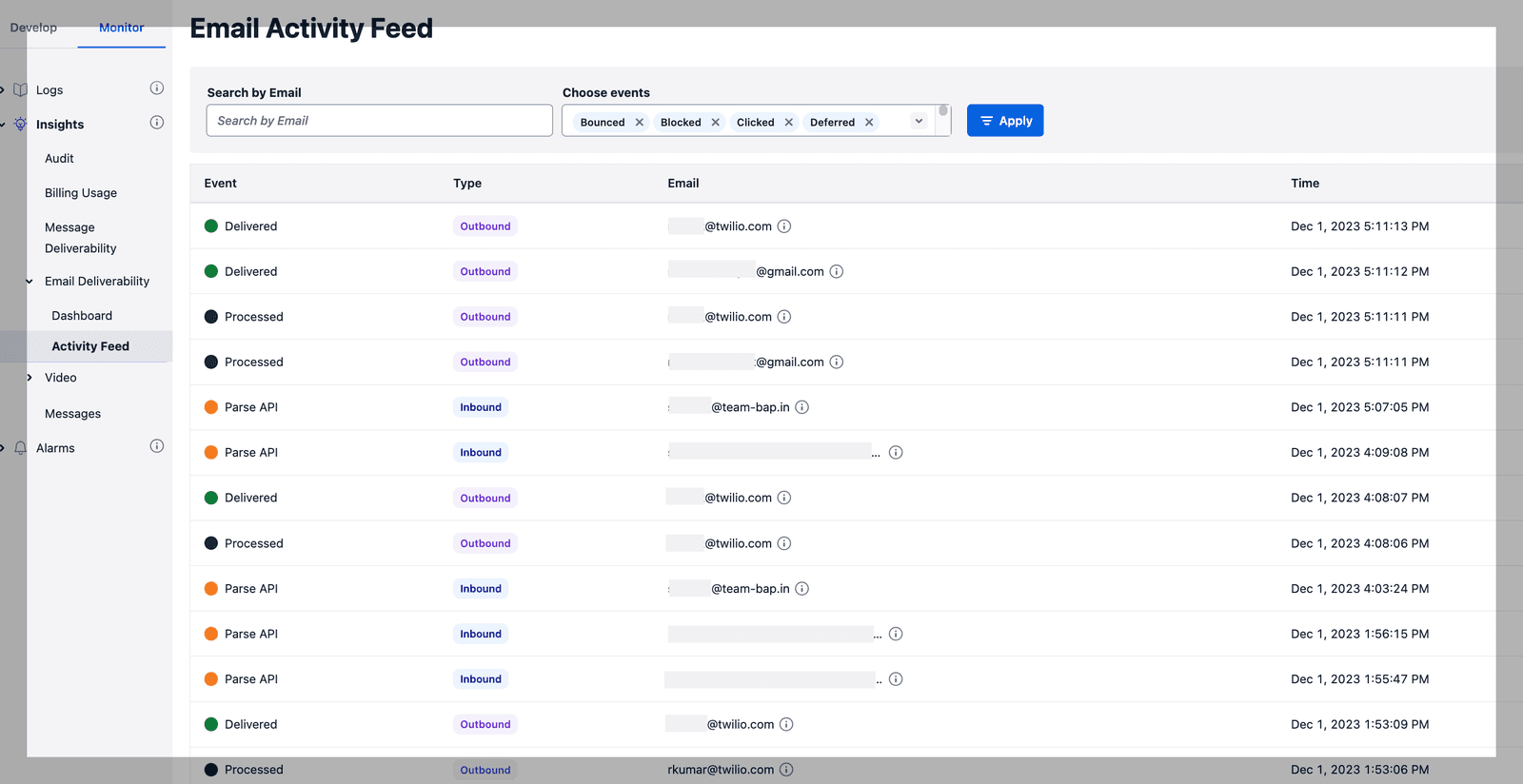Remove the Clicked event filter chip
Image resolution: width=1523 pixels, height=784 pixels.
[x=789, y=123]
